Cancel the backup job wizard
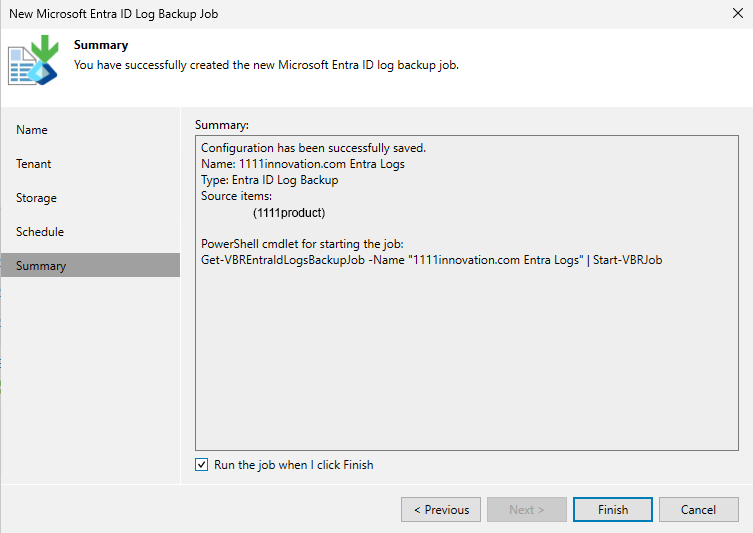753x533 pixels. coord(699,509)
